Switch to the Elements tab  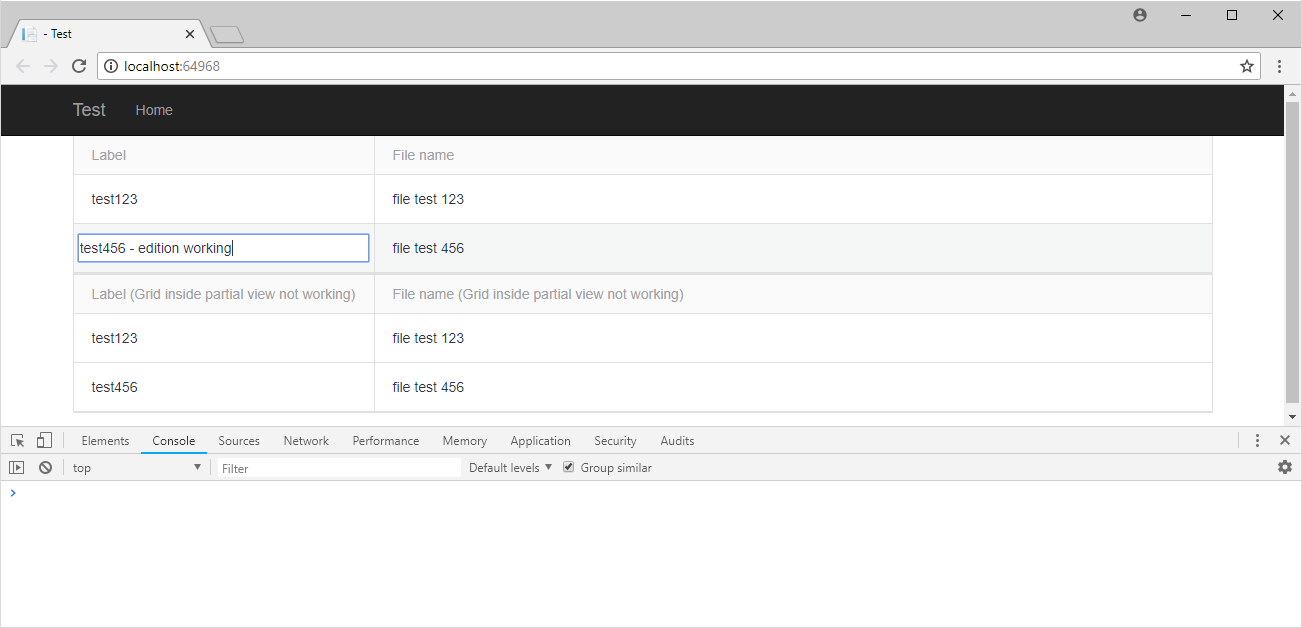click(105, 441)
